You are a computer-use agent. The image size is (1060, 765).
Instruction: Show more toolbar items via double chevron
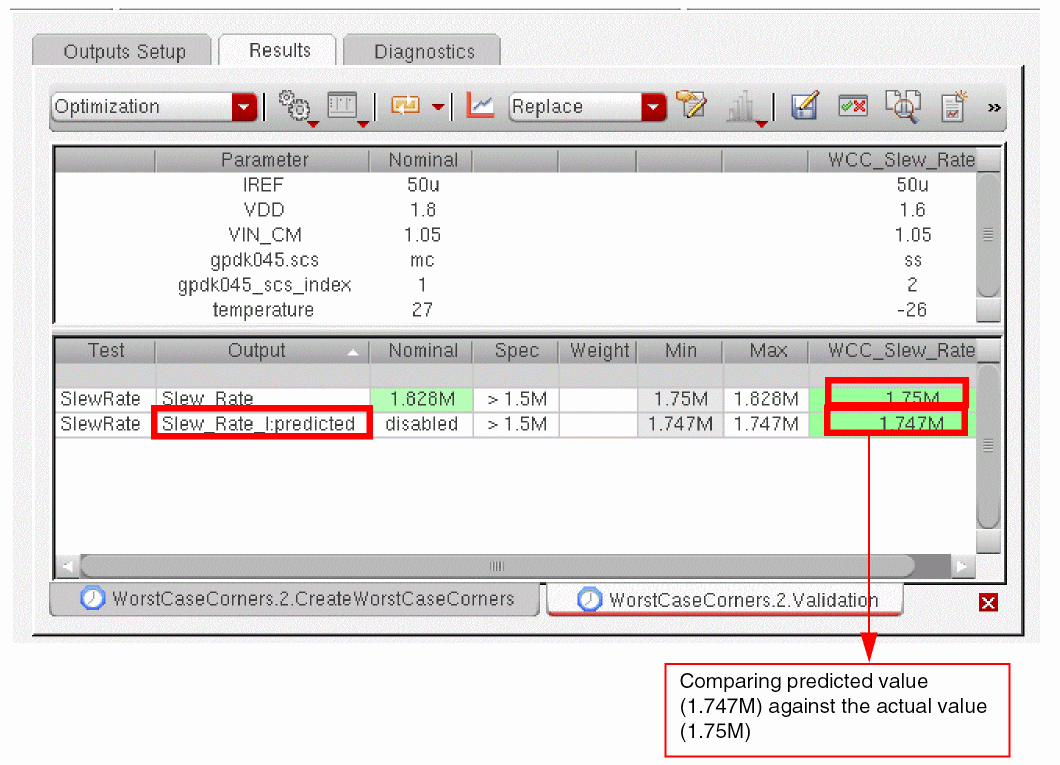tap(994, 107)
